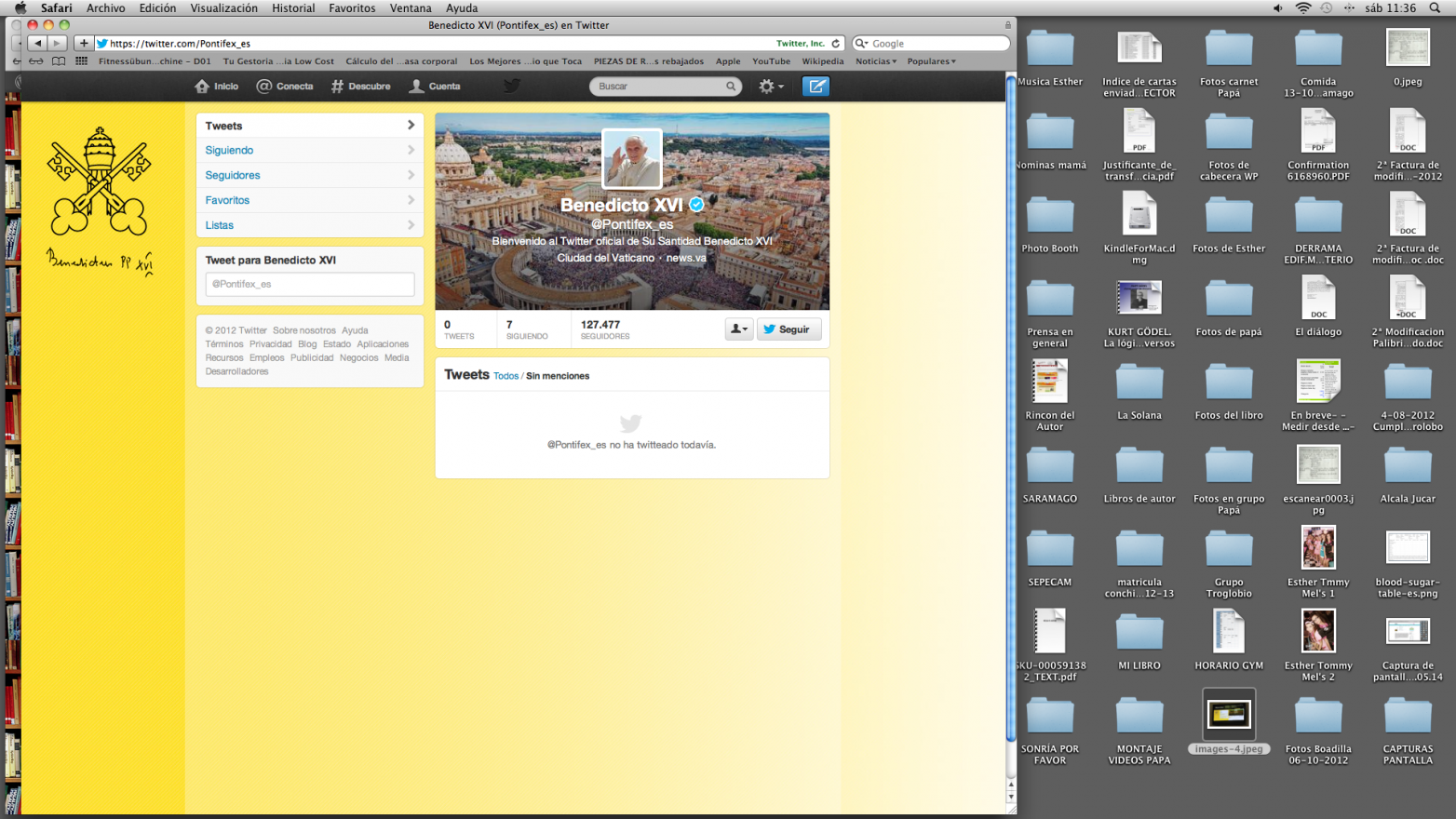Open the Populares bookmarks dropdown

tap(931, 61)
